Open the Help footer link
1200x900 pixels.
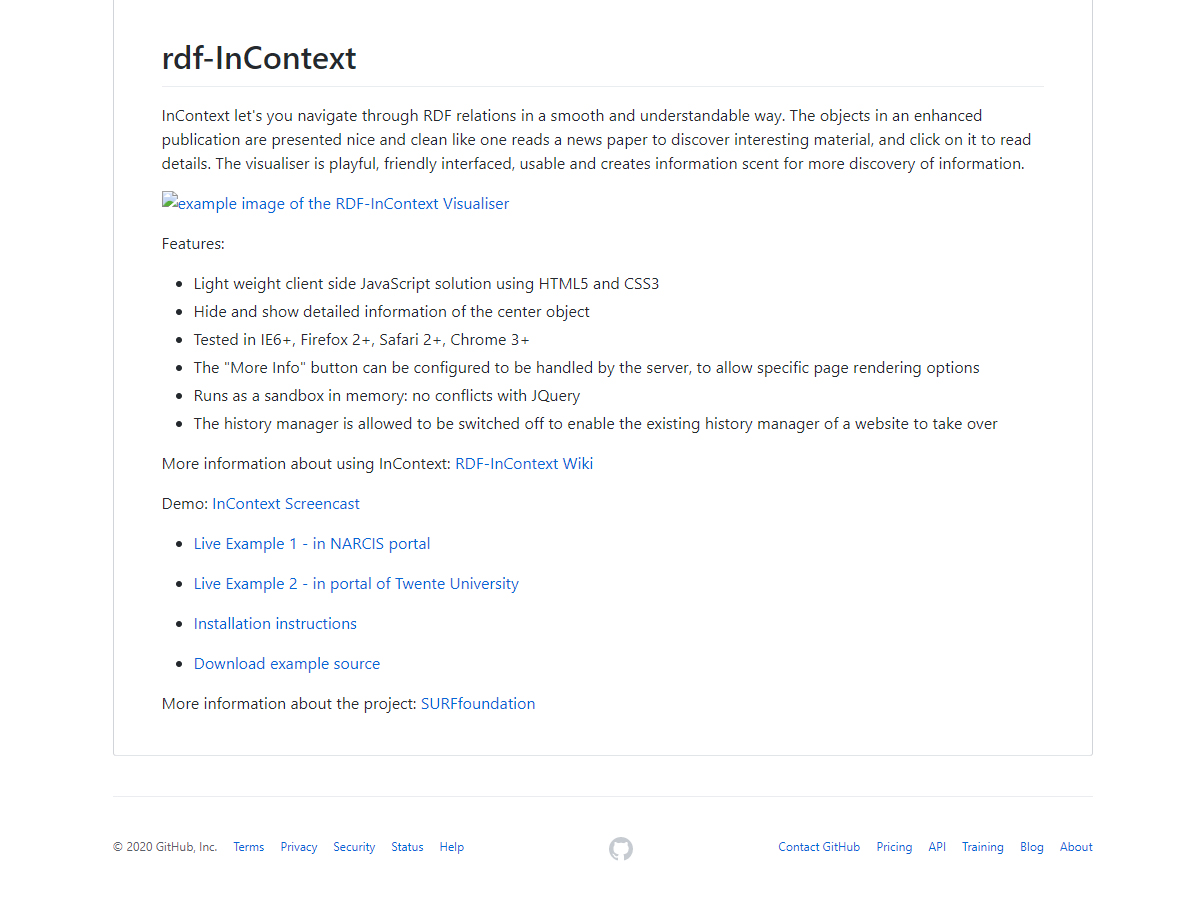(452, 847)
